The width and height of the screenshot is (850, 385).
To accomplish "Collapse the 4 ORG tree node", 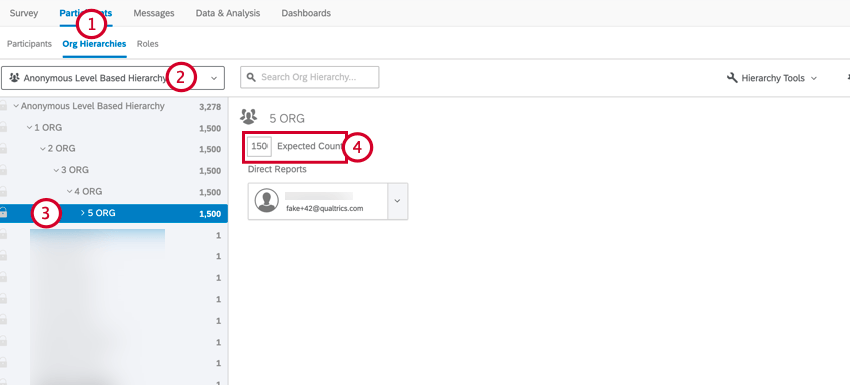I will pos(69,191).
